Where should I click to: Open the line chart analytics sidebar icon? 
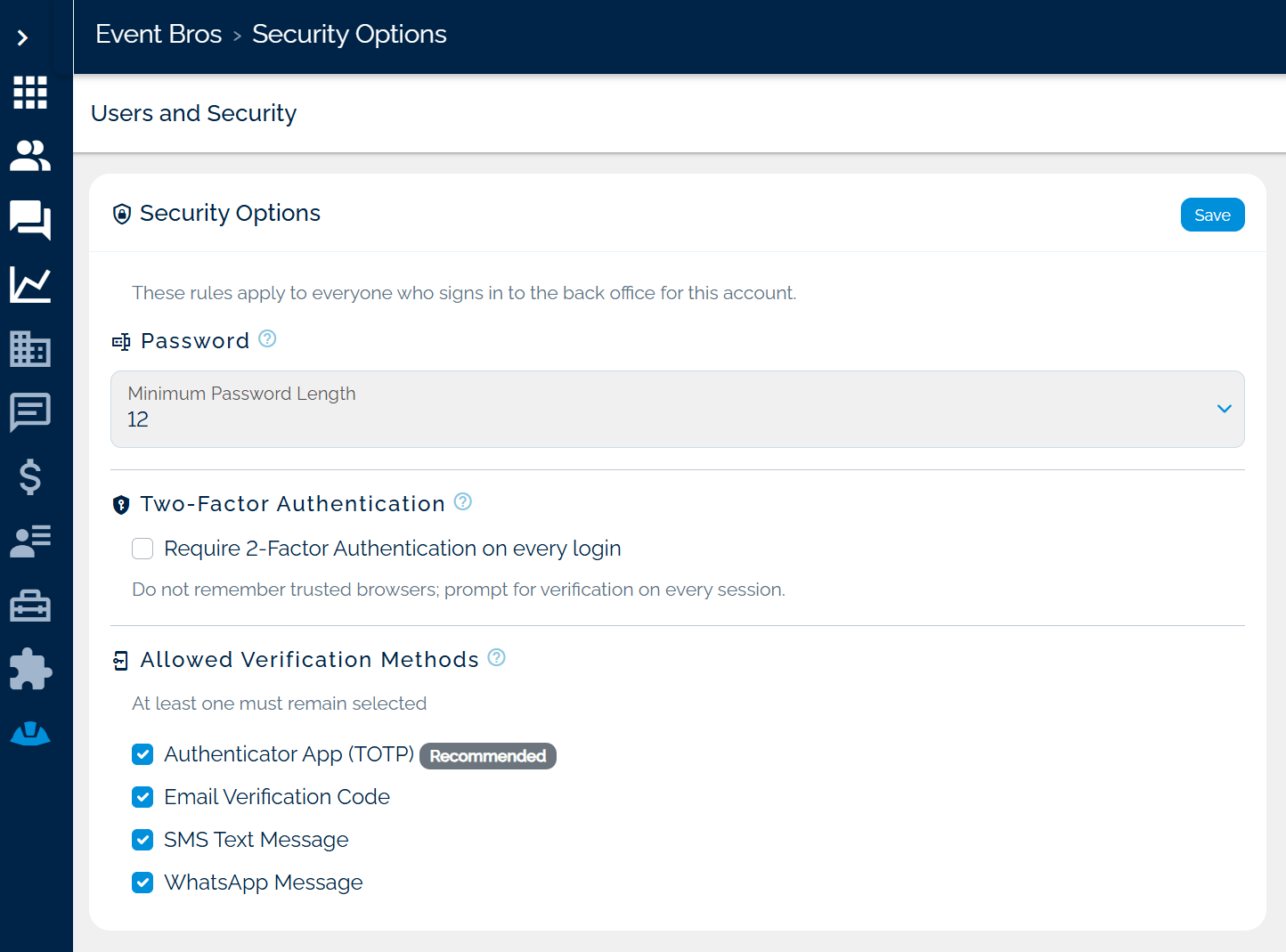coord(30,285)
